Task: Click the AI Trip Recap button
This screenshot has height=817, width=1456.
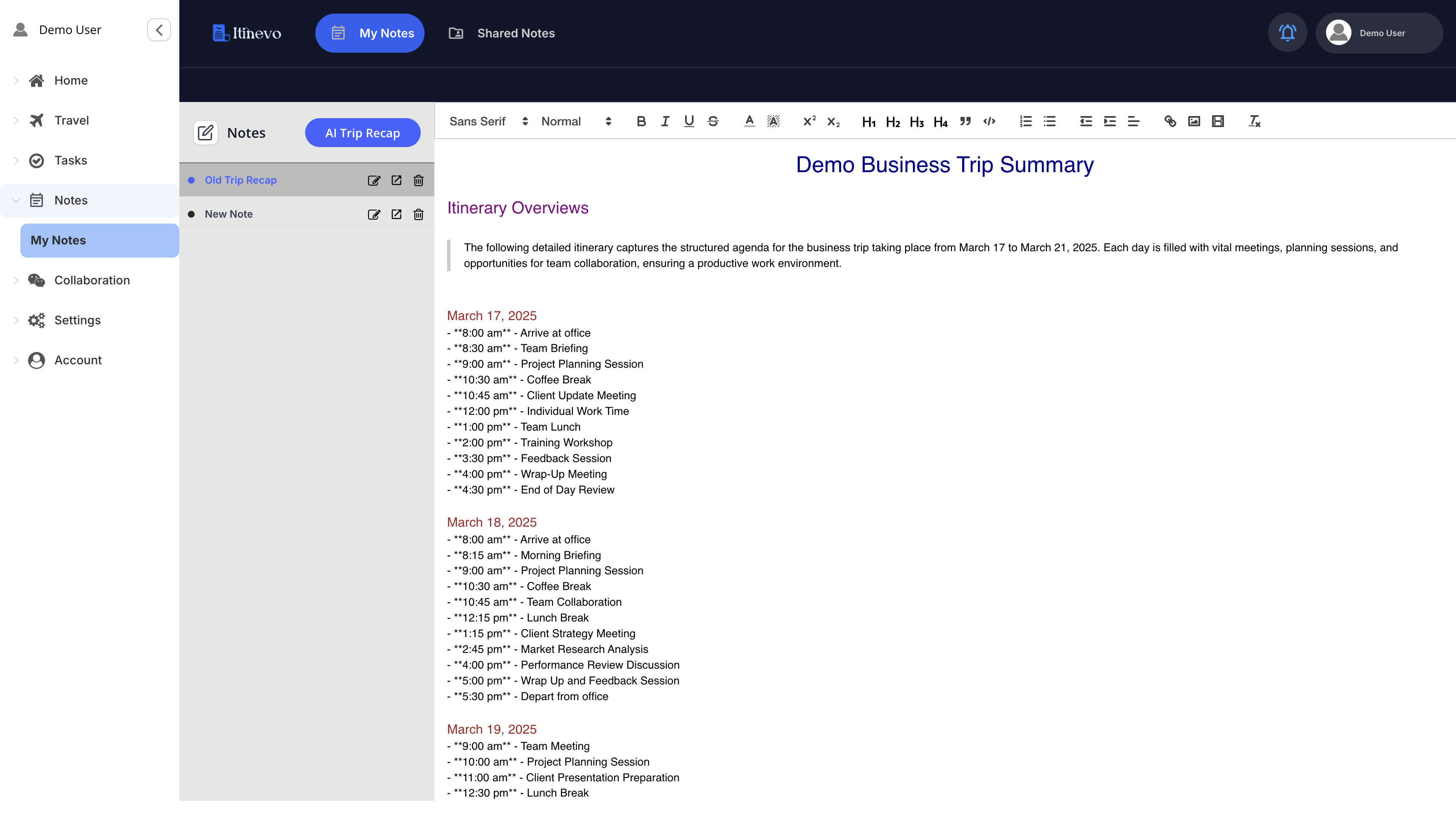Action: tap(363, 133)
